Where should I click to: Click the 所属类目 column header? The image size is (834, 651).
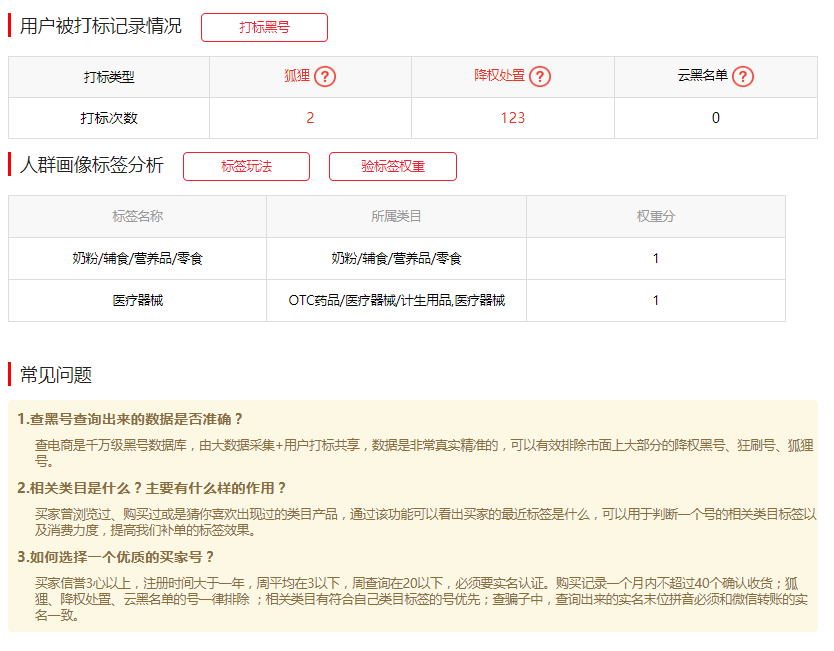pos(395,216)
